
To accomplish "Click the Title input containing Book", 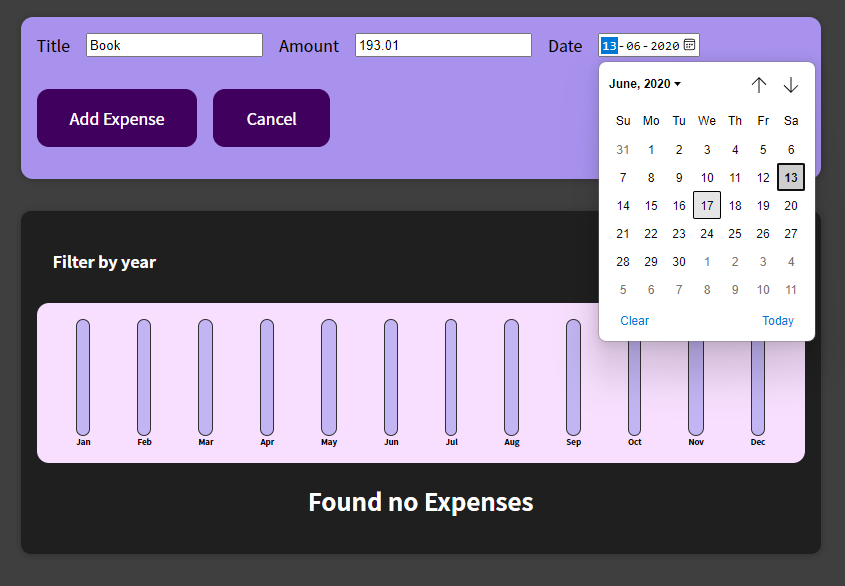I will pos(174,45).
